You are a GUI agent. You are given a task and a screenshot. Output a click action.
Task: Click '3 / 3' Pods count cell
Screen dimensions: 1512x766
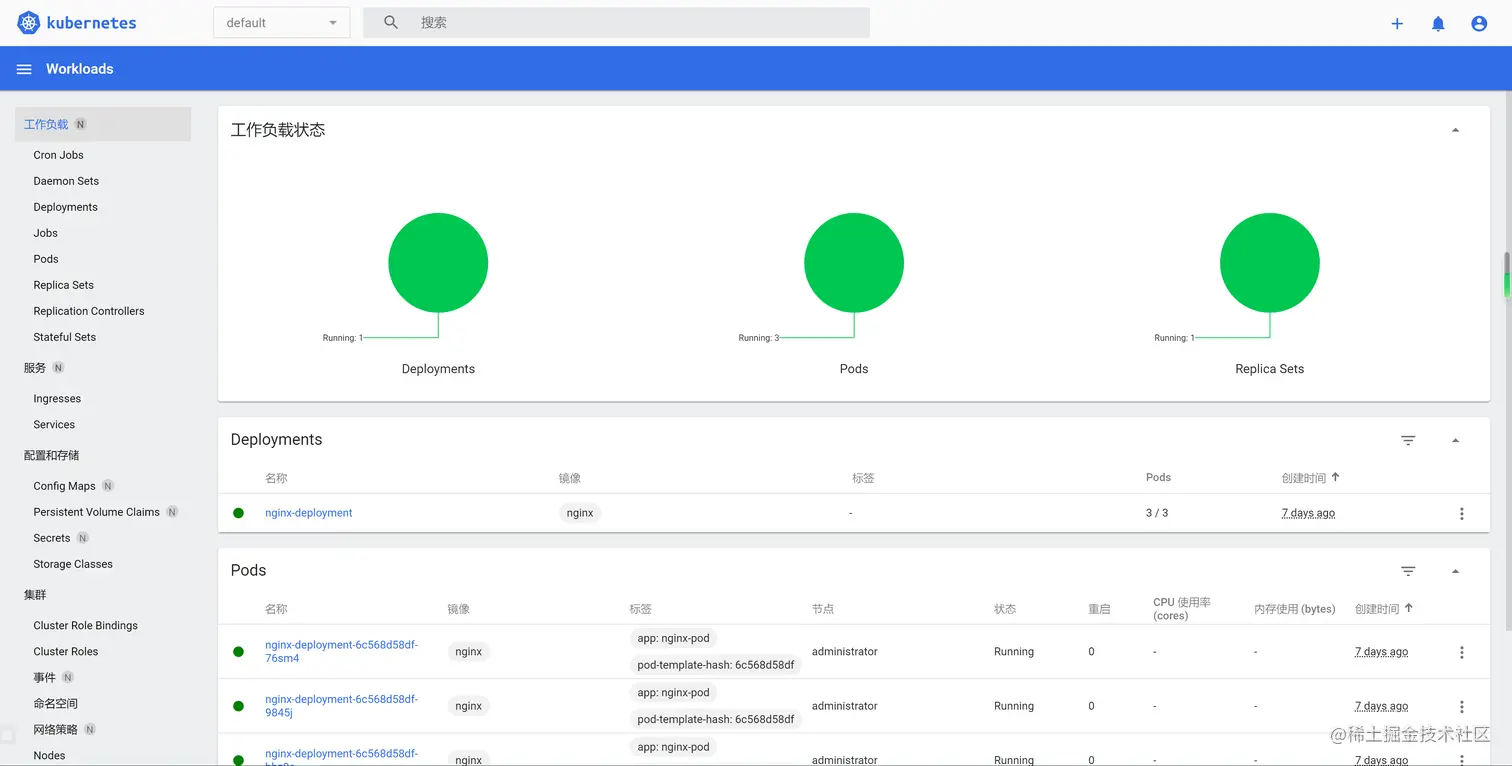(x=1157, y=513)
